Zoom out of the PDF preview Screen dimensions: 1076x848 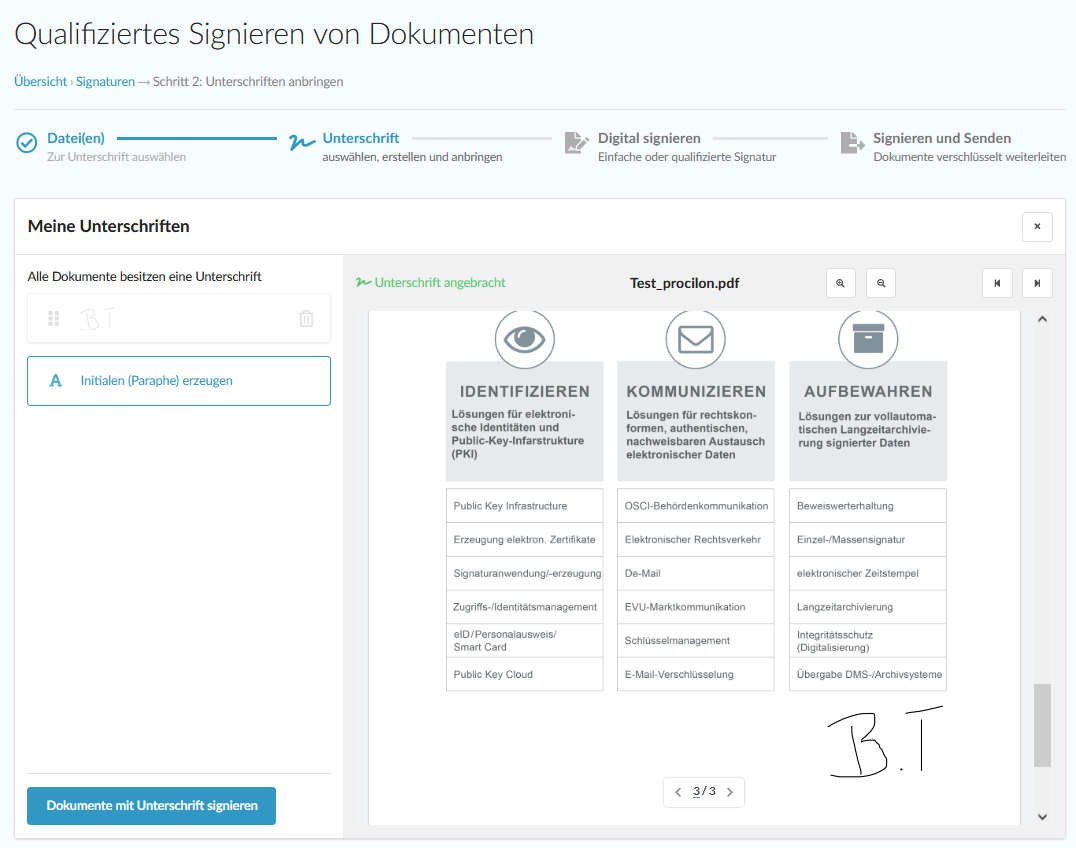pos(881,283)
